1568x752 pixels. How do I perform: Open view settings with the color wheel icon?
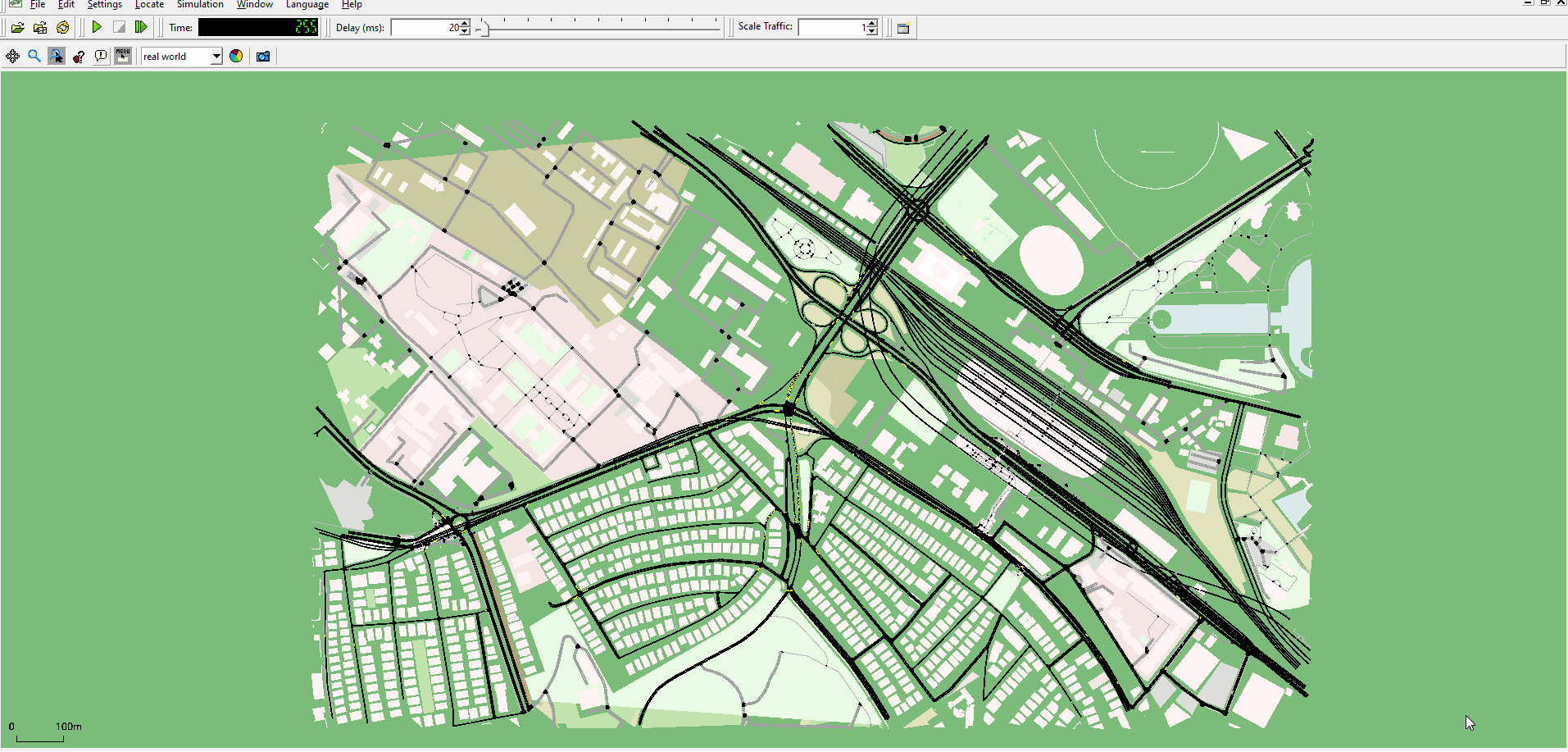tap(236, 56)
